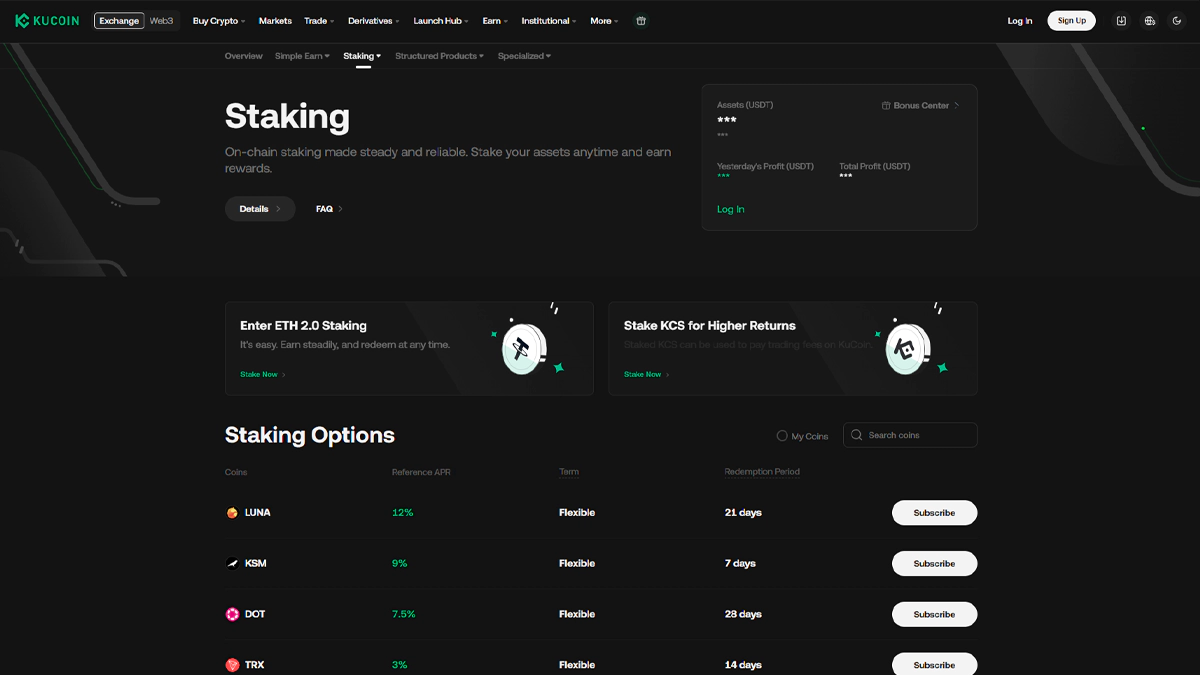
Task: Click the TRX coin icon
Action: pyautogui.click(x=233, y=665)
